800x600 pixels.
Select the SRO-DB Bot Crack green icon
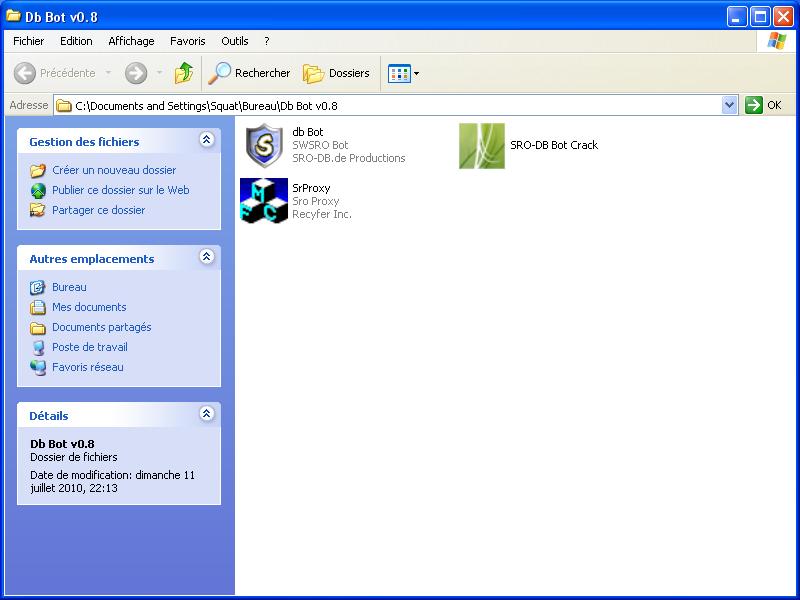482,145
